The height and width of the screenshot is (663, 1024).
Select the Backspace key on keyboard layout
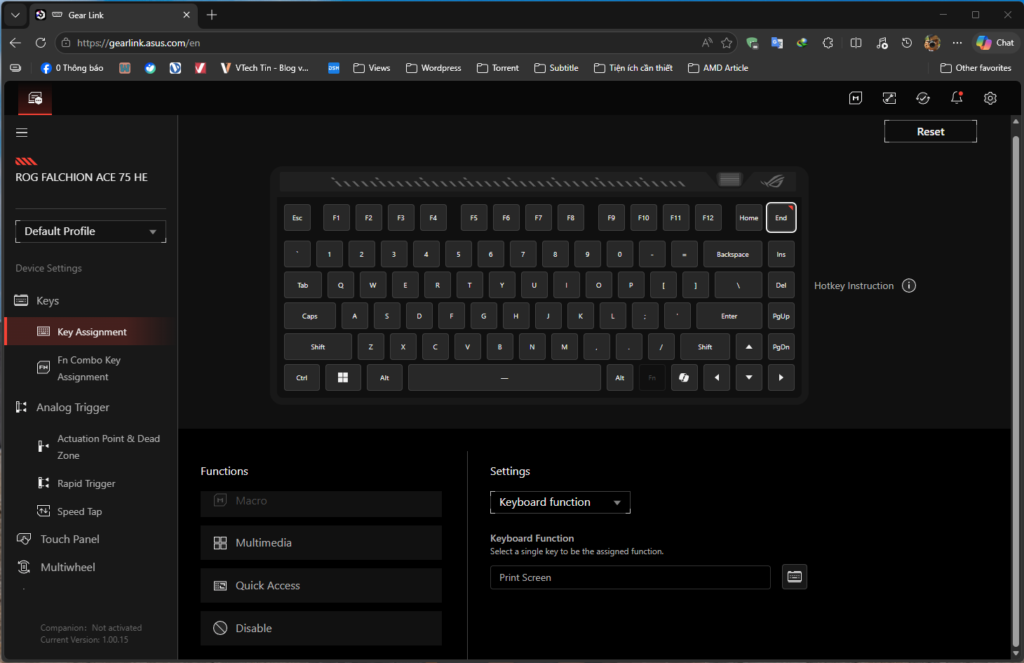pos(732,254)
